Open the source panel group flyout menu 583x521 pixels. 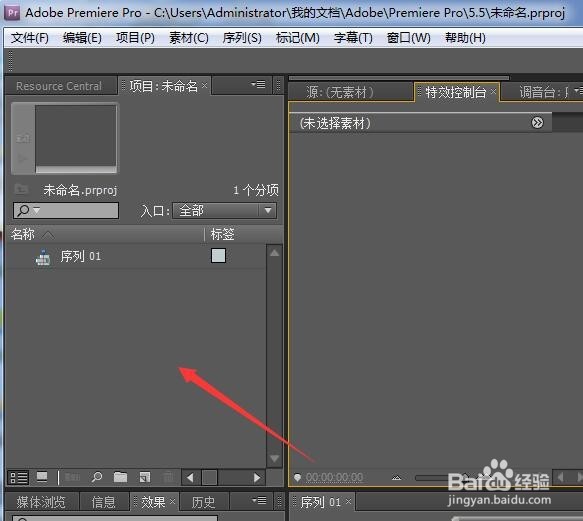click(x=578, y=90)
